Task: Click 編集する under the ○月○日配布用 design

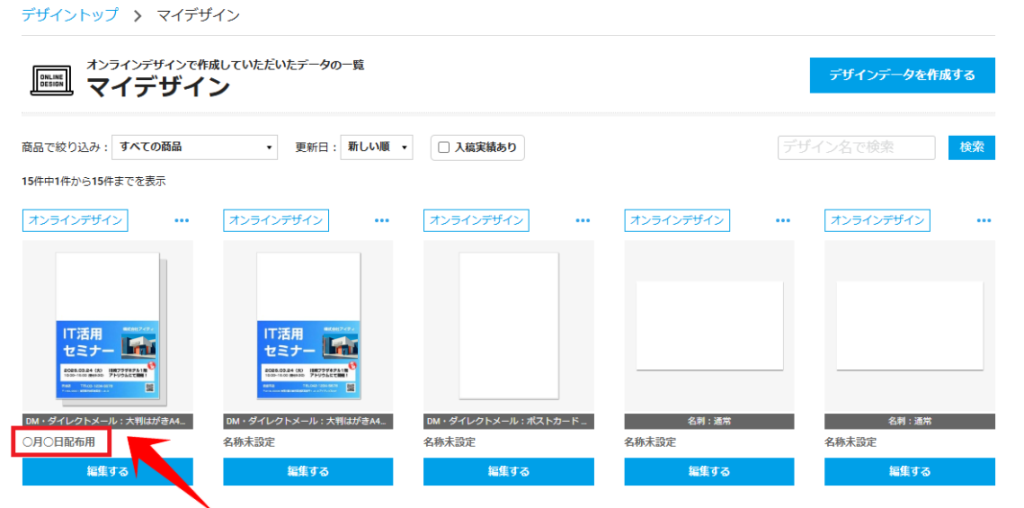Action: click(x=108, y=472)
